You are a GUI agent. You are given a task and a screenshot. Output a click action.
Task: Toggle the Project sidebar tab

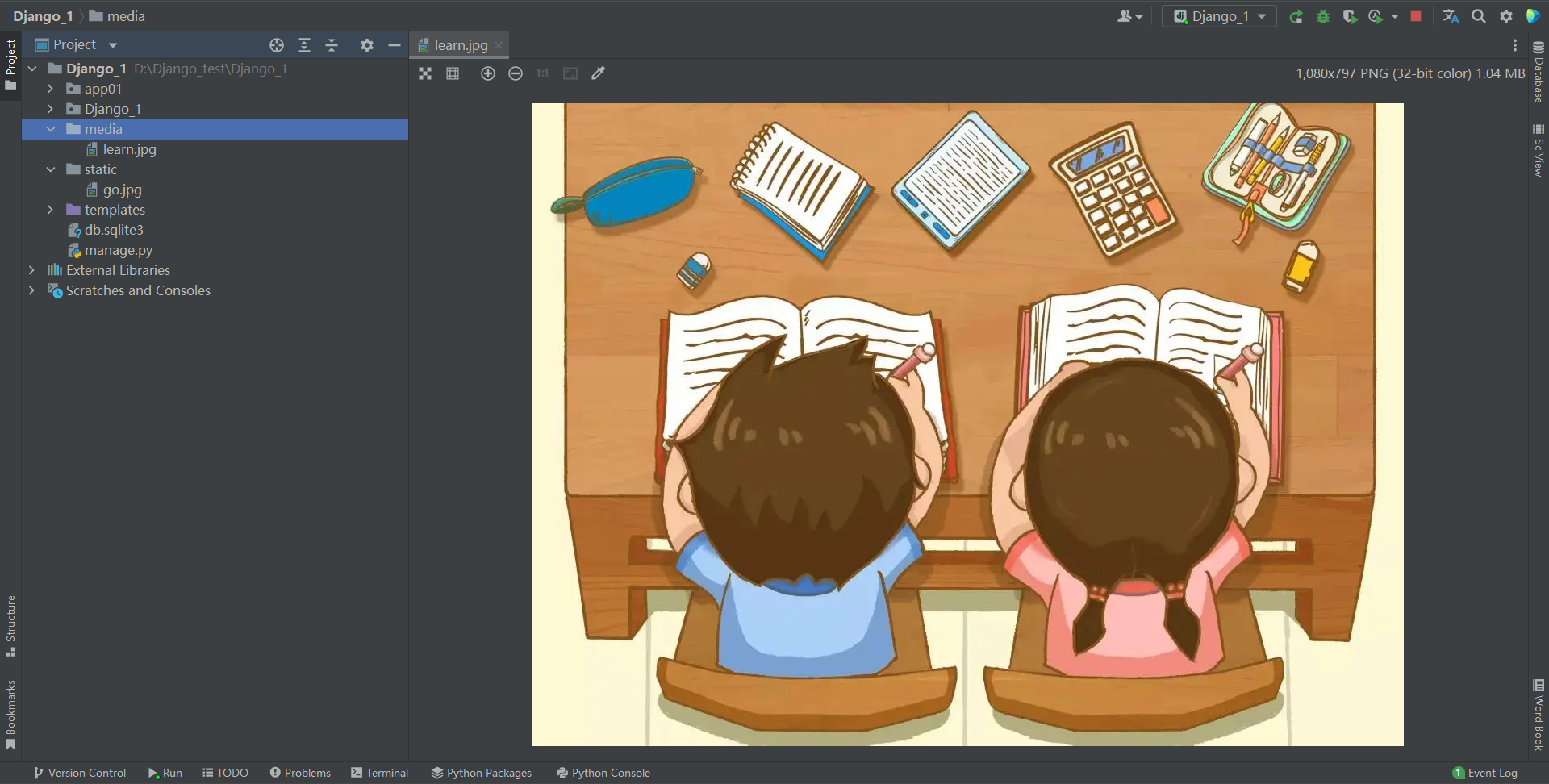click(x=10, y=66)
